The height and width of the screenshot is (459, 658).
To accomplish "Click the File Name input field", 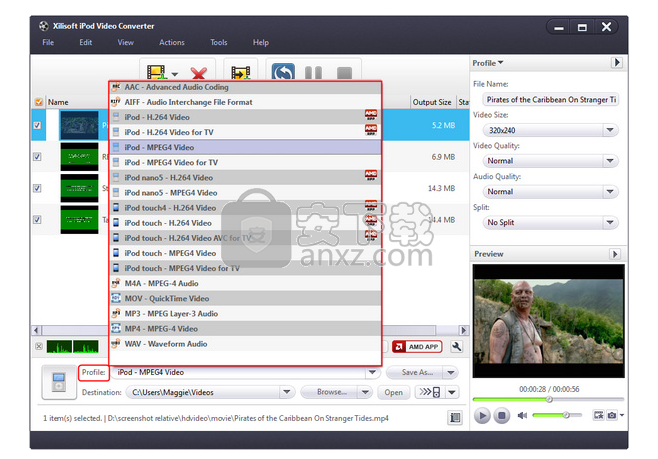I will [x=550, y=99].
